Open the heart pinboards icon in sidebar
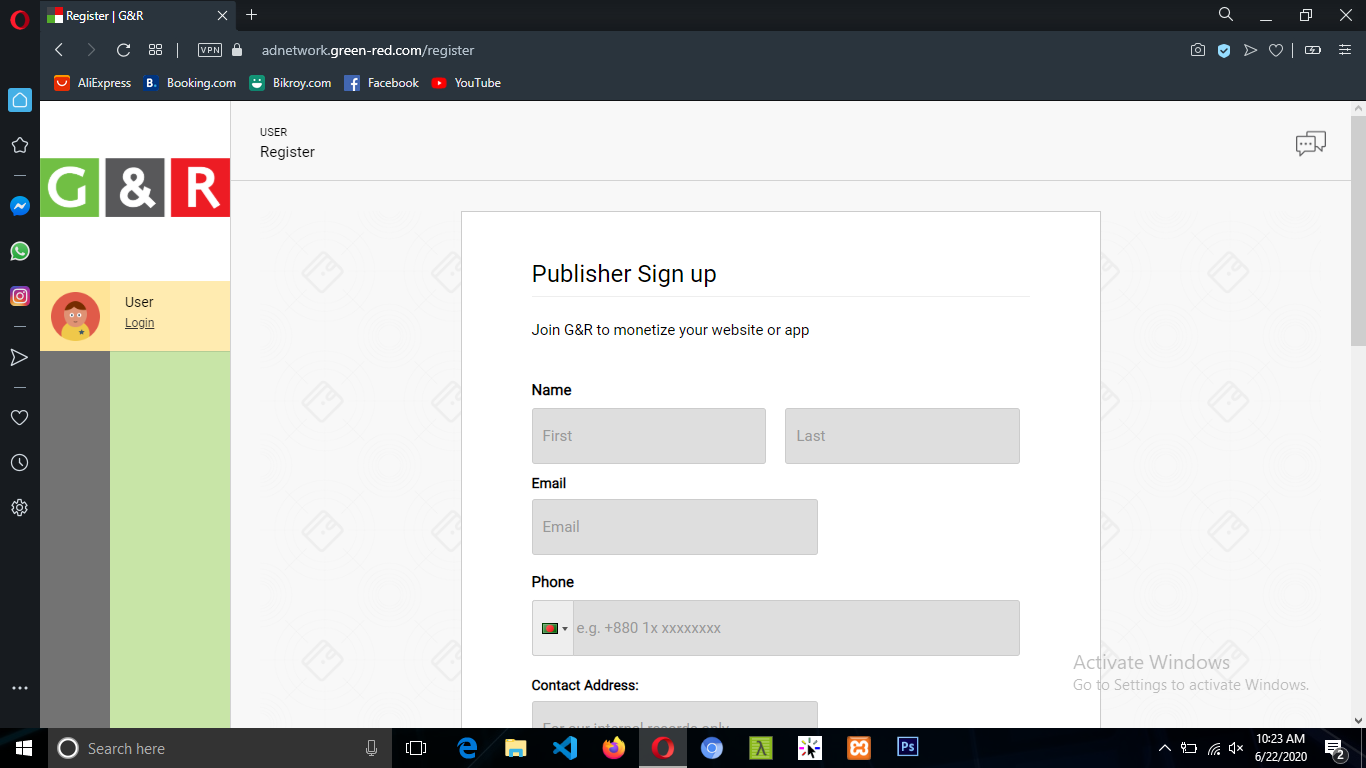 coord(20,418)
